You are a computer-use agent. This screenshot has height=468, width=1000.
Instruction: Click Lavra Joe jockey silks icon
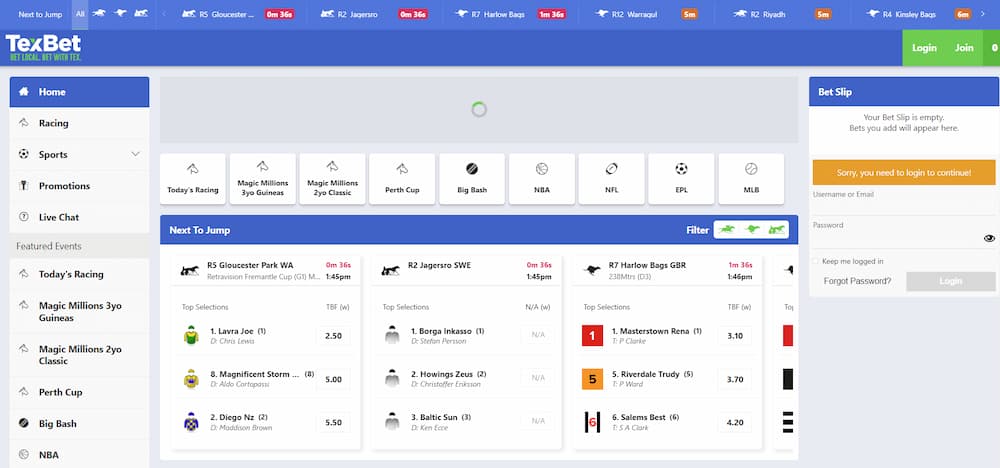pos(191,335)
